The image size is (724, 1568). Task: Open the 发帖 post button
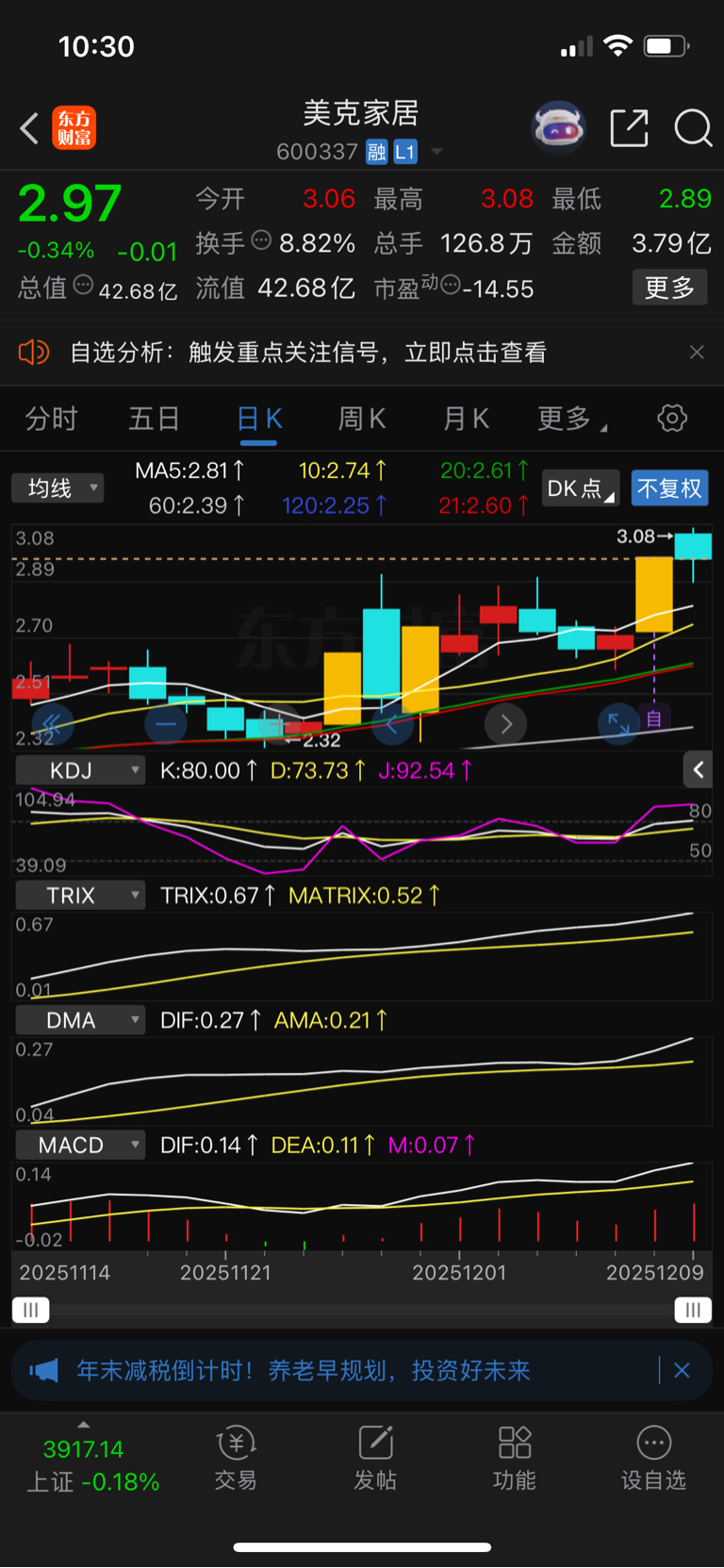click(375, 1459)
